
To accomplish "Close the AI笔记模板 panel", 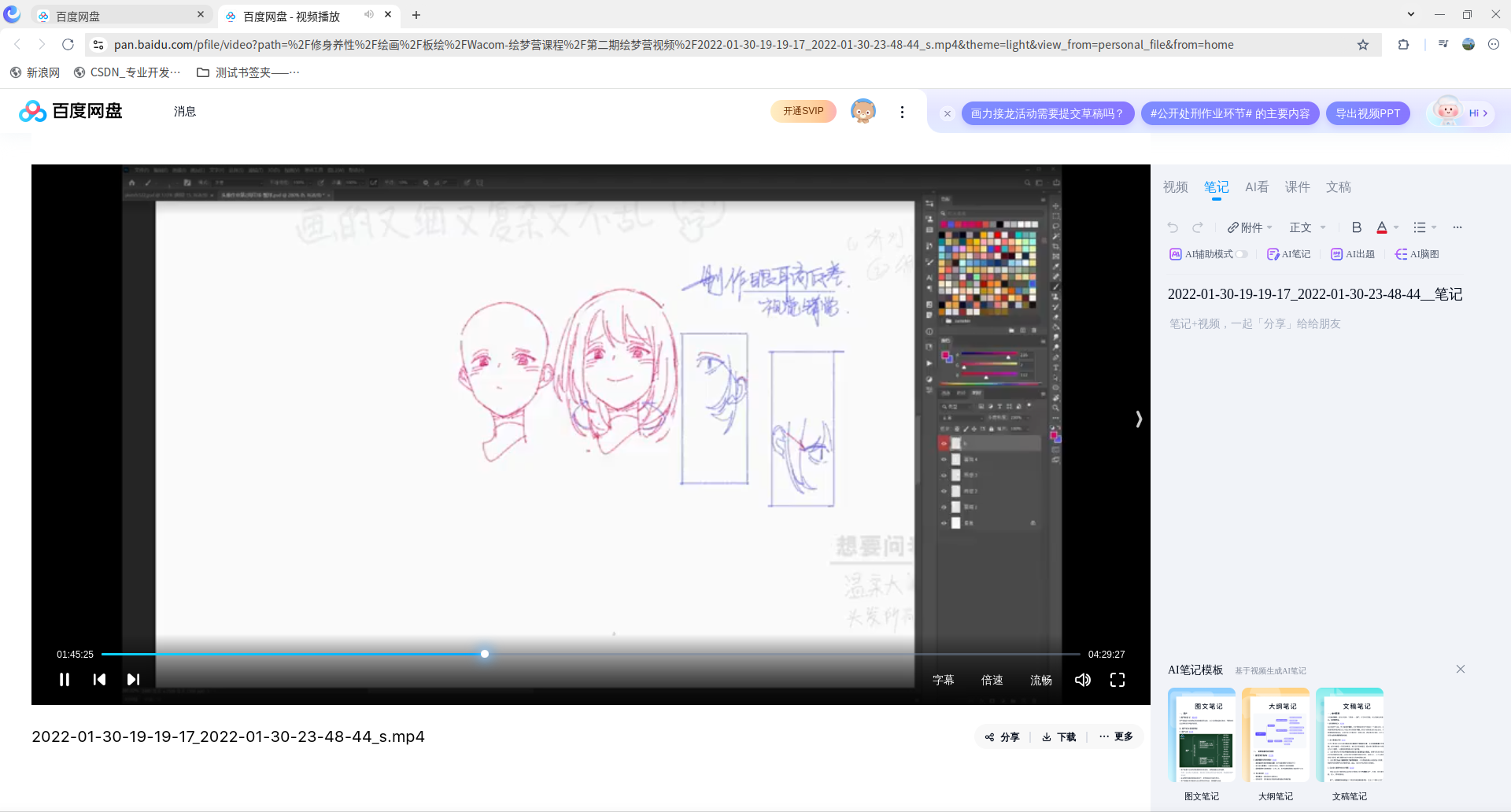I will tap(1461, 670).
